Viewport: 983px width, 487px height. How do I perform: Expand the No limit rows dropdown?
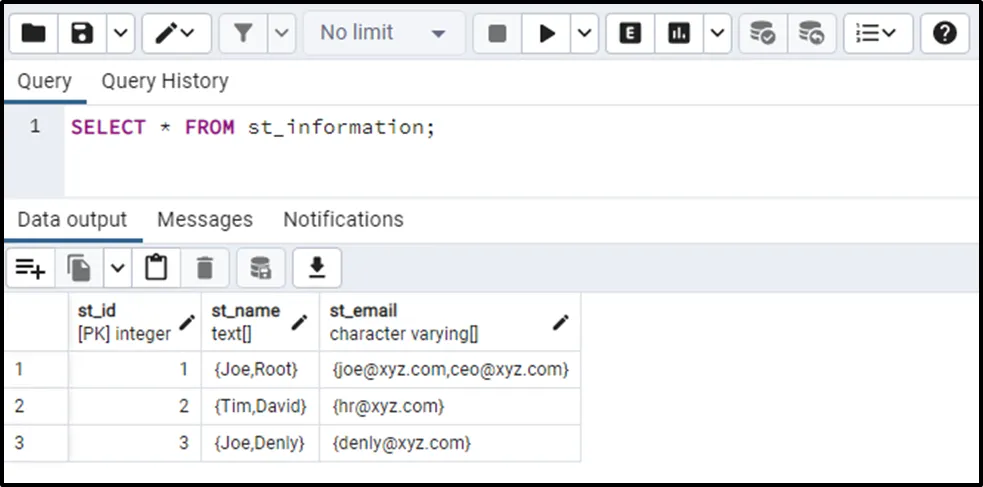pyautogui.click(x=382, y=33)
